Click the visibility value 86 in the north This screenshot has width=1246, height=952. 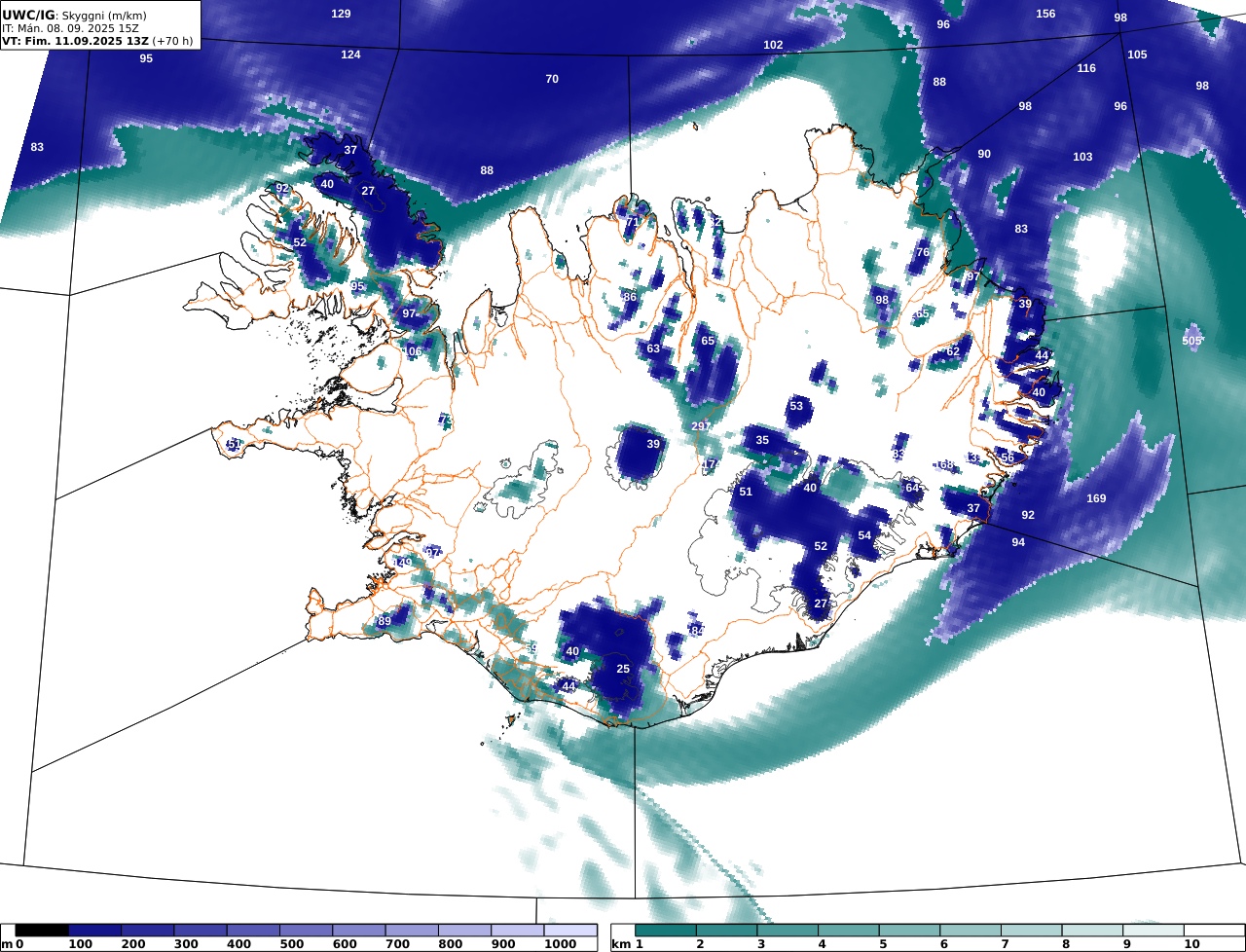pos(630,297)
